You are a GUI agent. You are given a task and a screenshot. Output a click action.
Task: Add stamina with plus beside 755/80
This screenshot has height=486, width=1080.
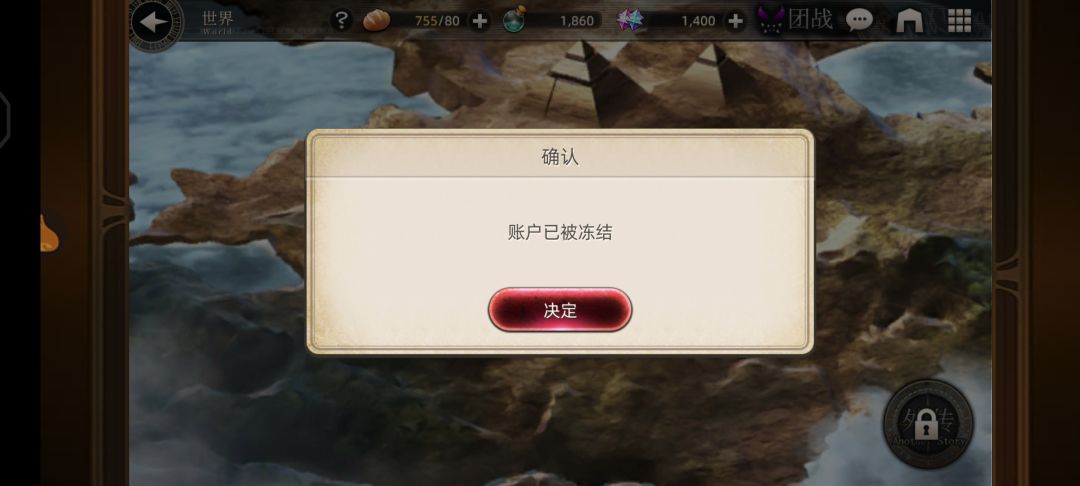tap(480, 21)
